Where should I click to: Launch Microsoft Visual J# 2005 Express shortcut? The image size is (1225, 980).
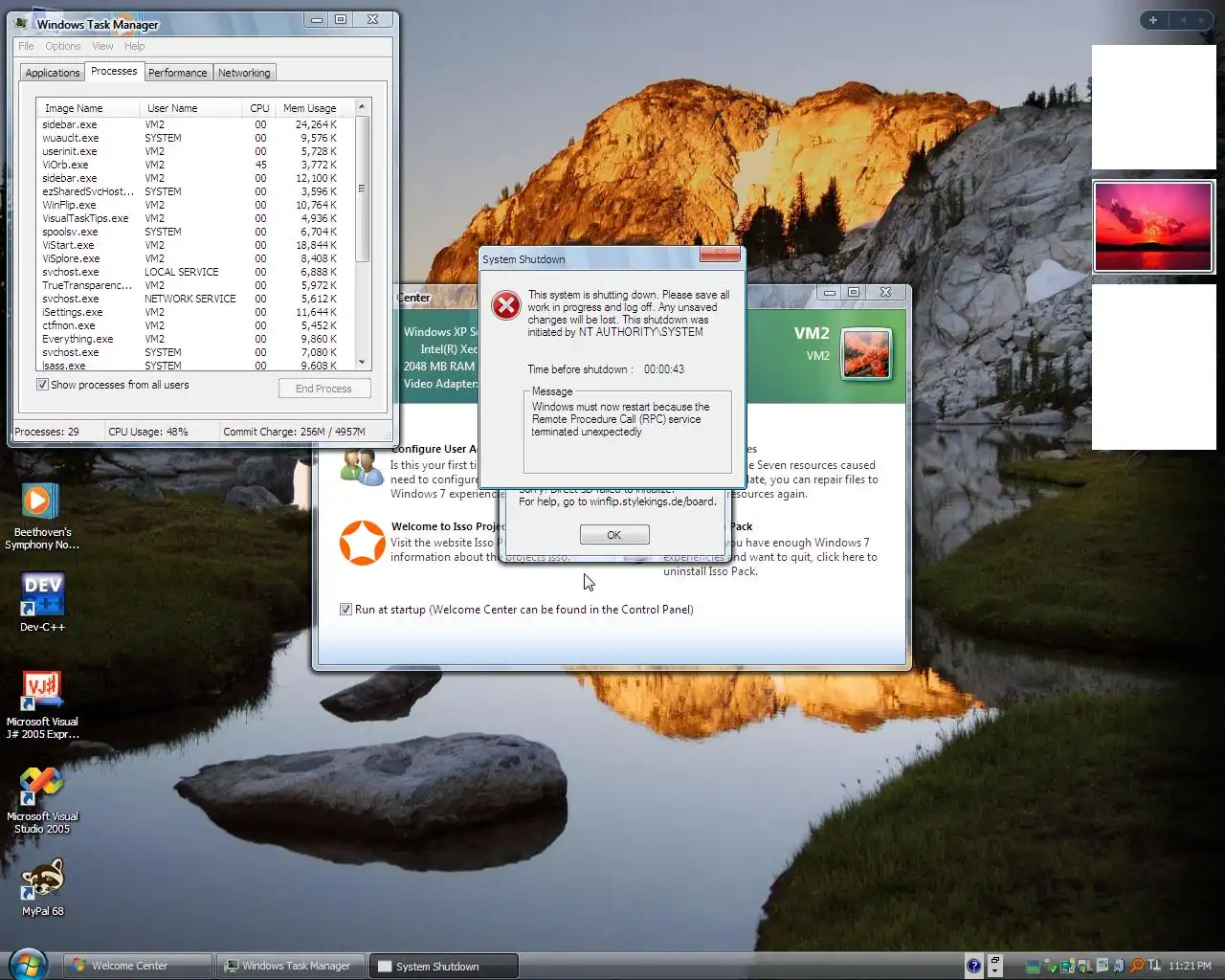(42, 705)
